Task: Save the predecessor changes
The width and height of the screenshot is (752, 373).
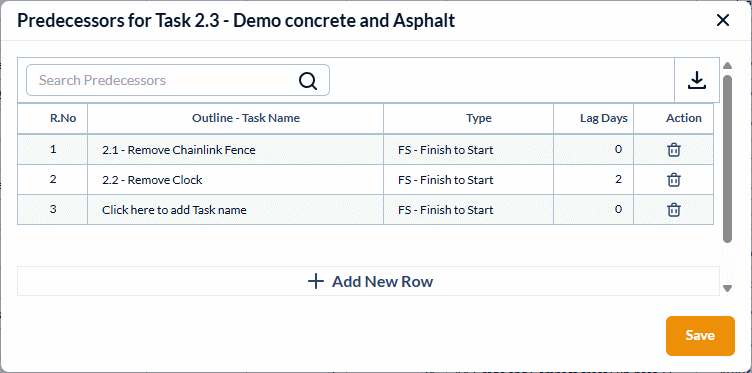Action: pos(700,336)
